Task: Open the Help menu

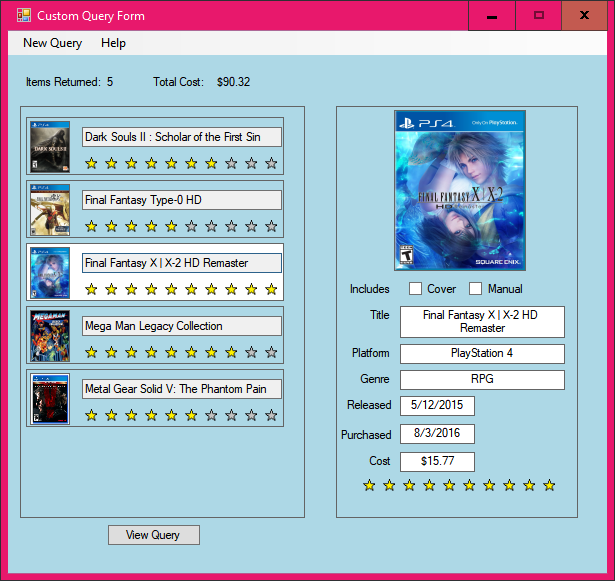Action: (x=113, y=43)
